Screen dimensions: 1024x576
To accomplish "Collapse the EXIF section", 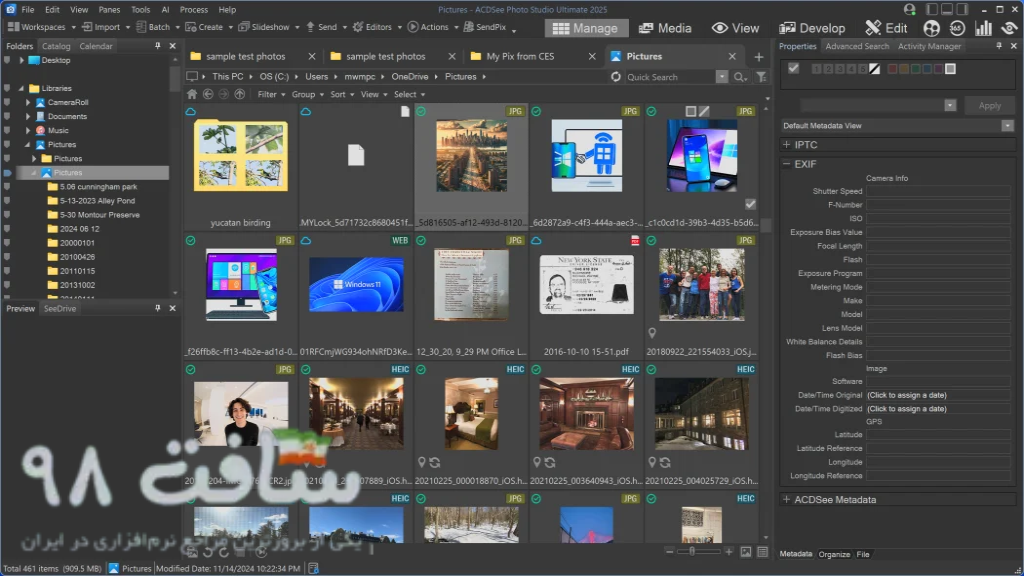I will [x=786, y=164].
